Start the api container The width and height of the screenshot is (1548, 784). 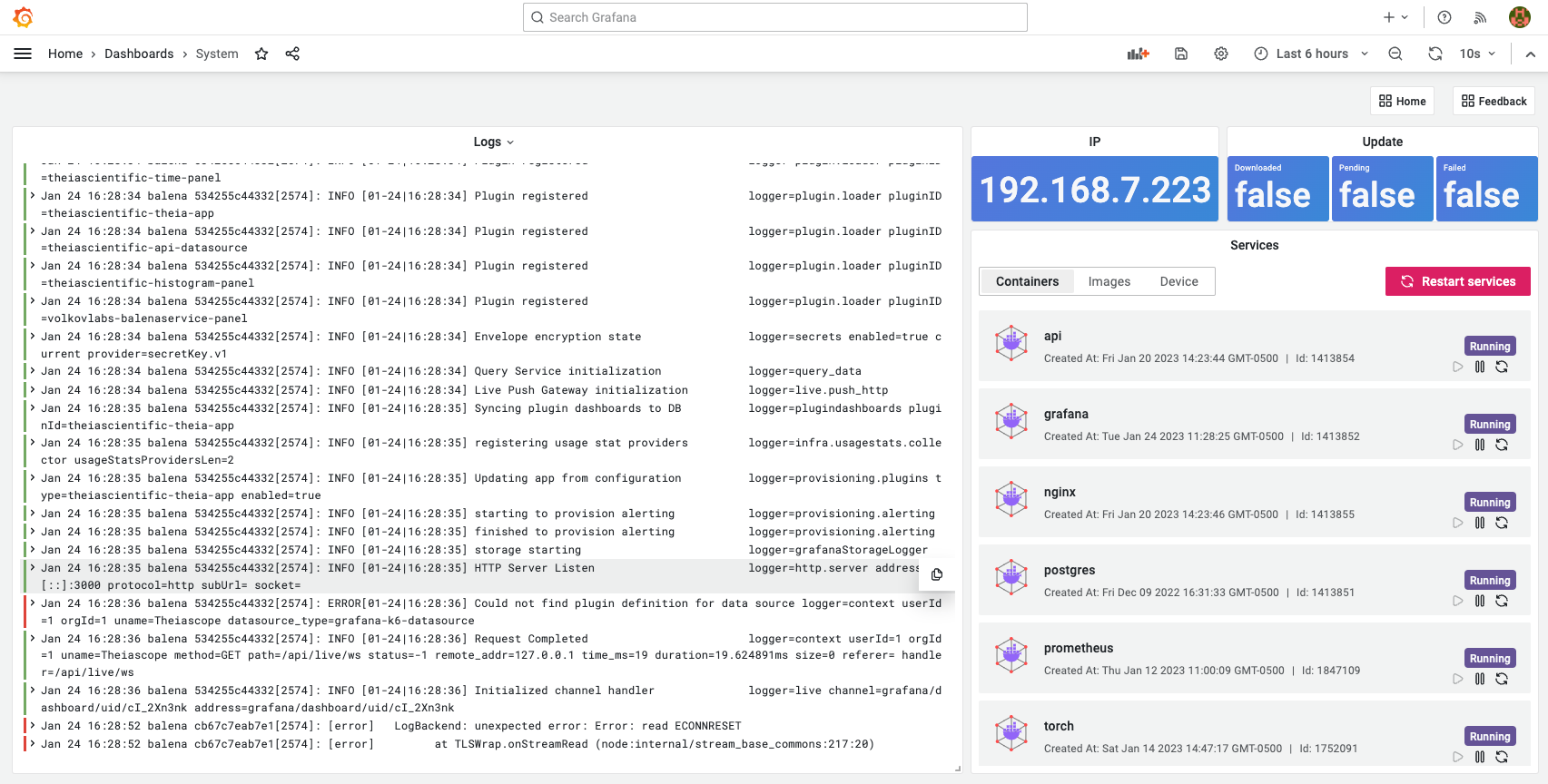point(1458,367)
